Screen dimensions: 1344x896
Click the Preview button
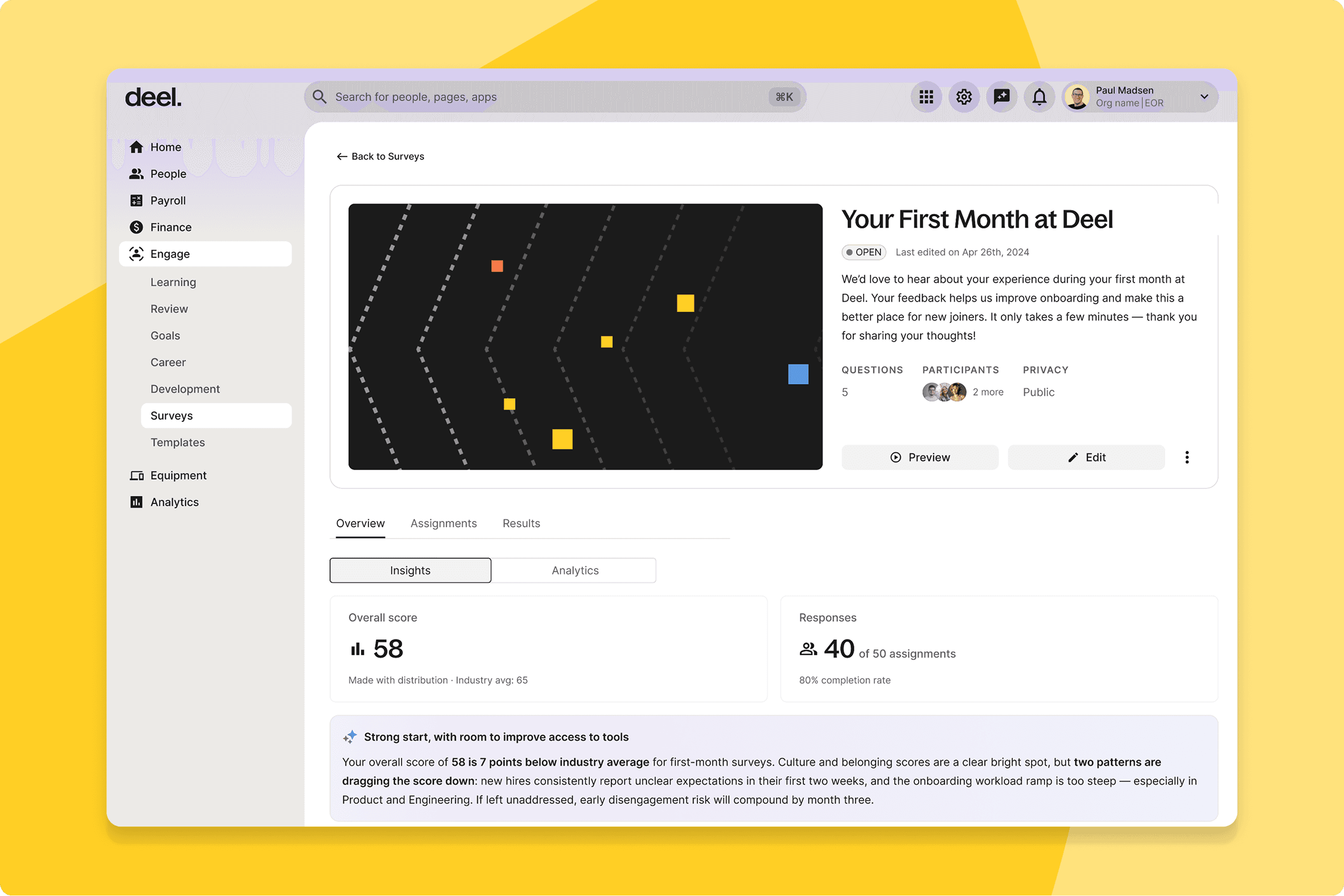coord(920,457)
